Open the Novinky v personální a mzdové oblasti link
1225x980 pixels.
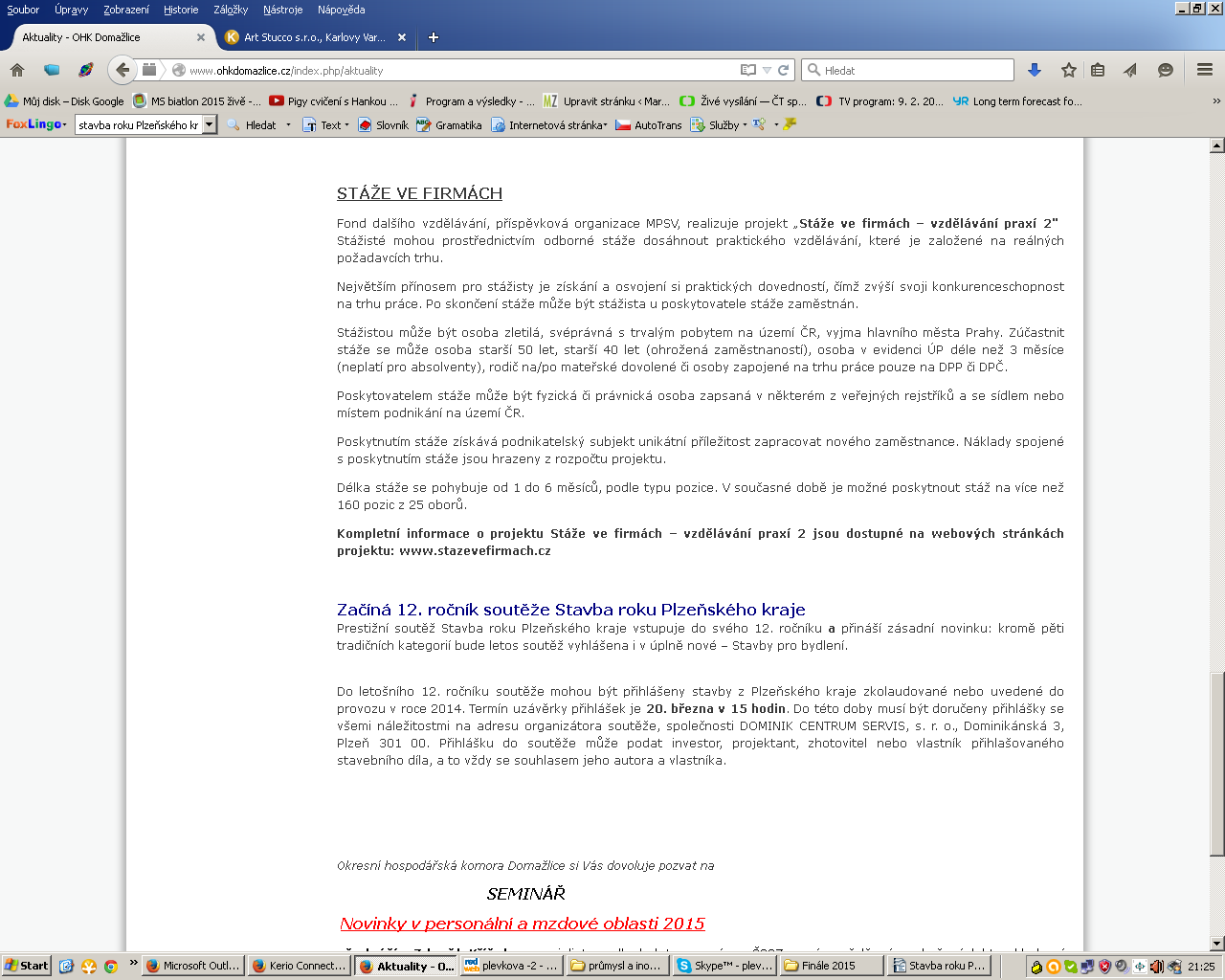(523, 924)
